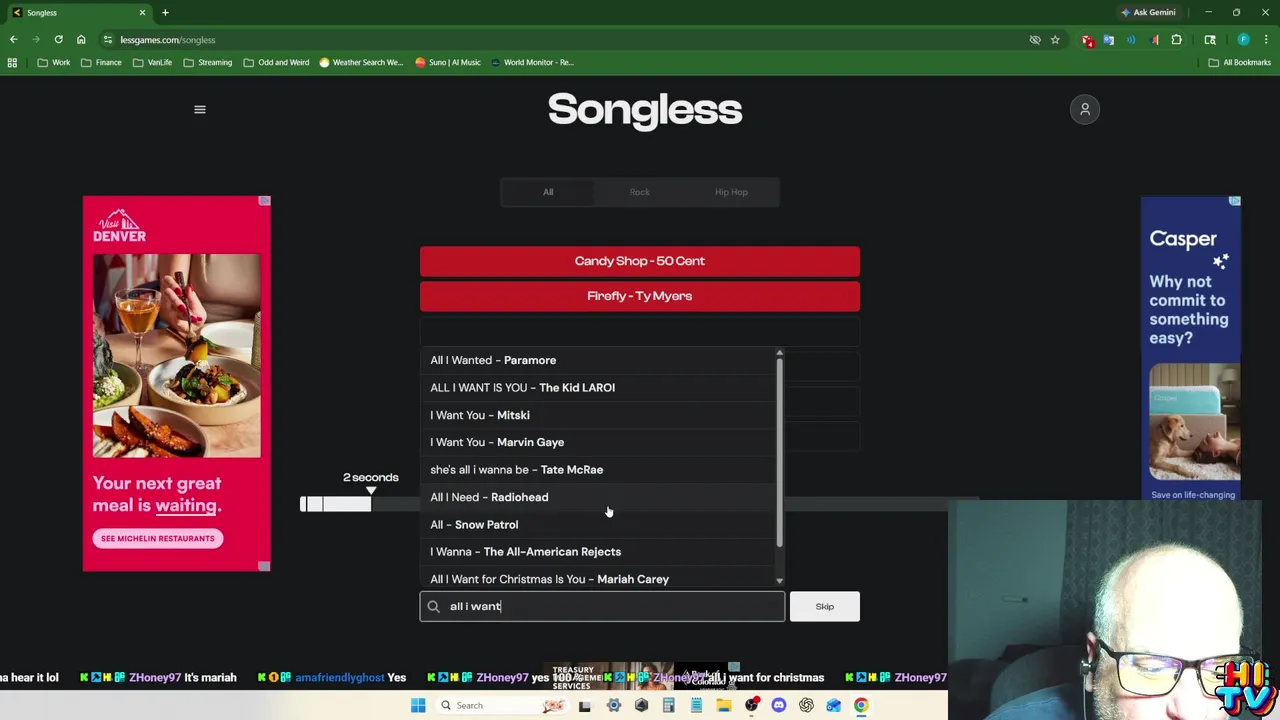Open the tab search icon in toolbar
Image resolution: width=1280 pixels, height=720 pixels.
[1210, 40]
